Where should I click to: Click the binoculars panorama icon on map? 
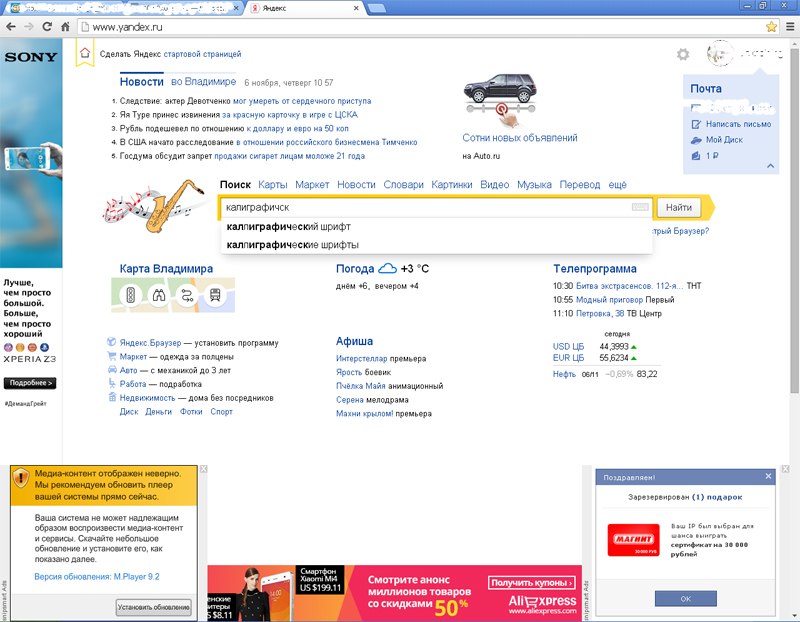tap(159, 295)
